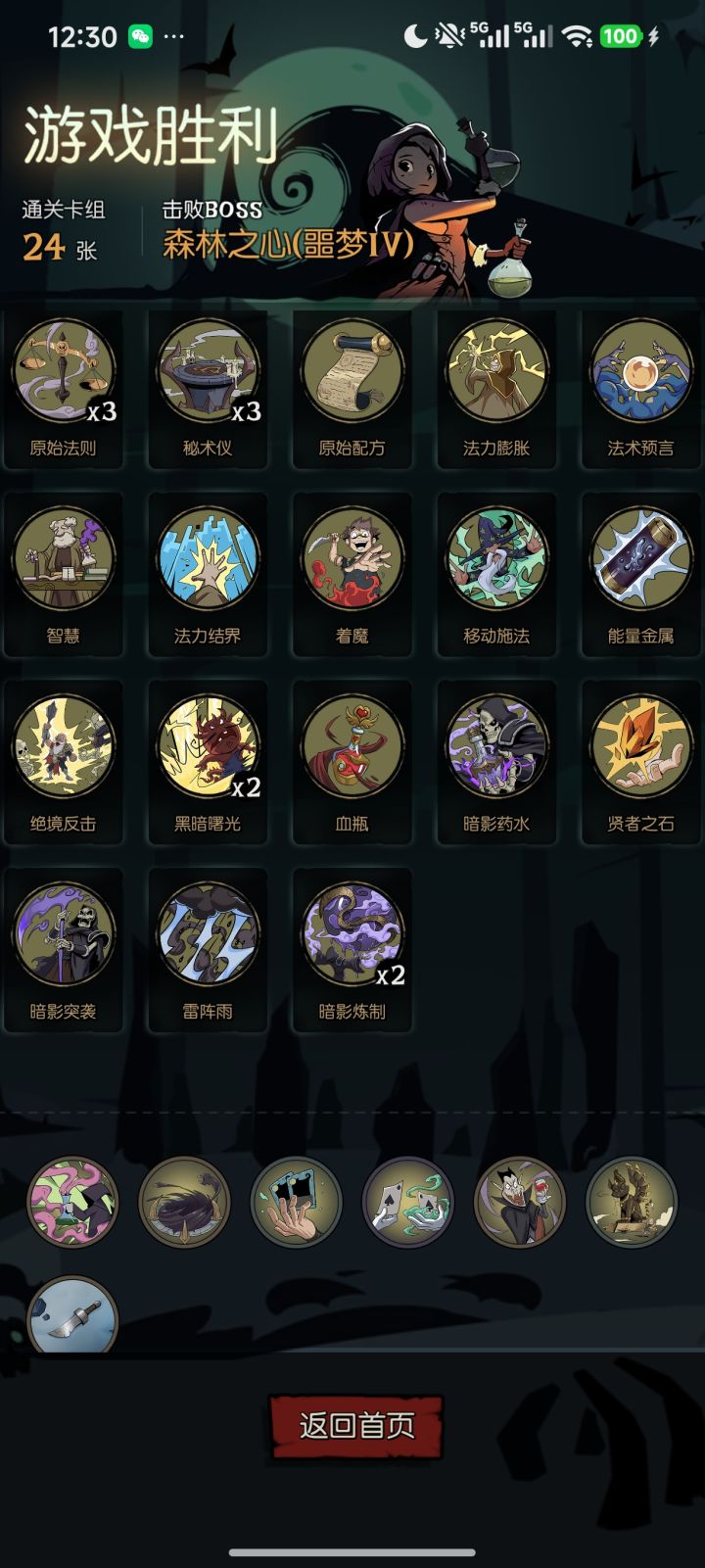This screenshot has width=705, height=1568.
Task: Select the 秘术仪 card icon
Action: [x=208, y=391]
